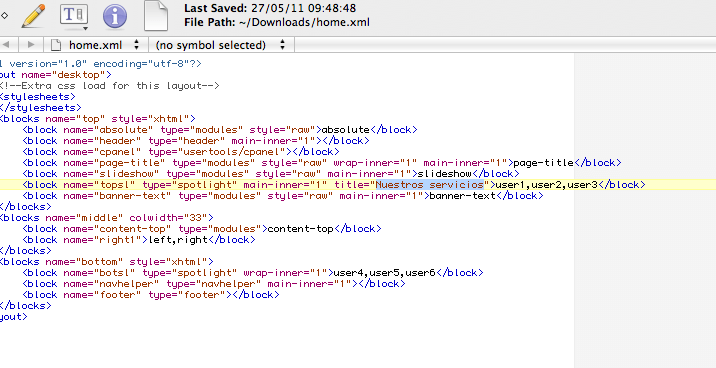Click the block name="absolute" line
Viewport: 716px width, 368px height.
pyautogui.click(x=220, y=130)
